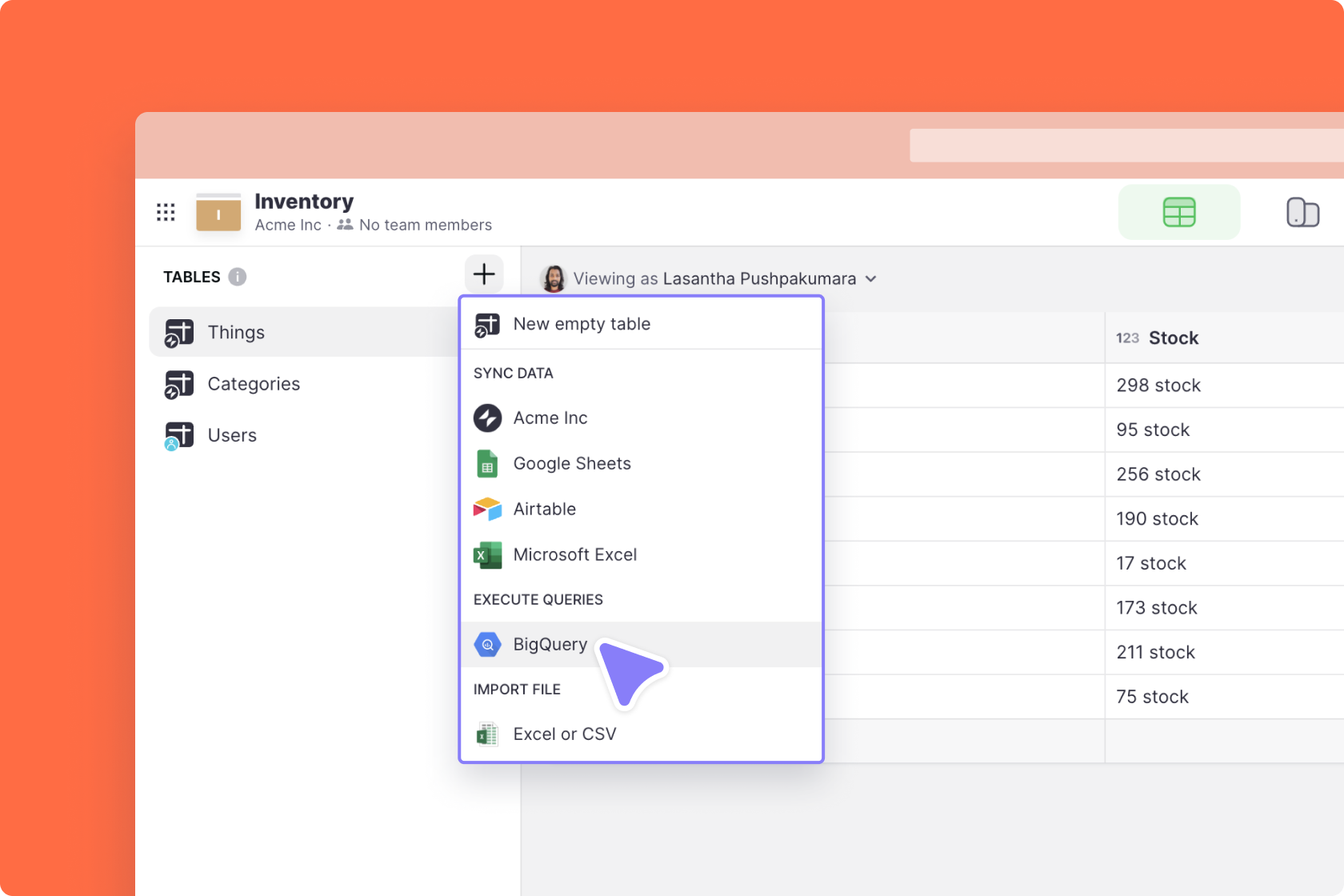Expand the Viewing as Lasantha Pushpakumara dropdown
Viewport: 1344px width, 896px height.
pyautogui.click(x=870, y=278)
